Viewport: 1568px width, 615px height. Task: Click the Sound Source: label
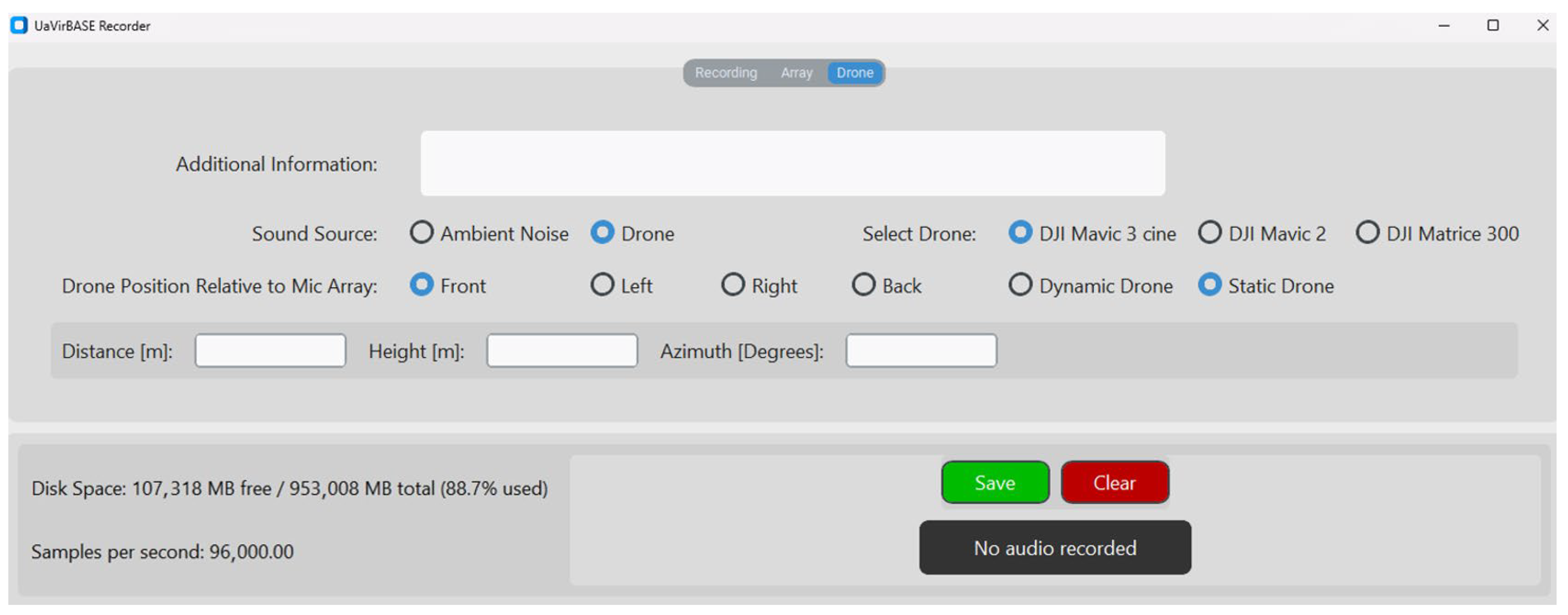coord(315,234)
